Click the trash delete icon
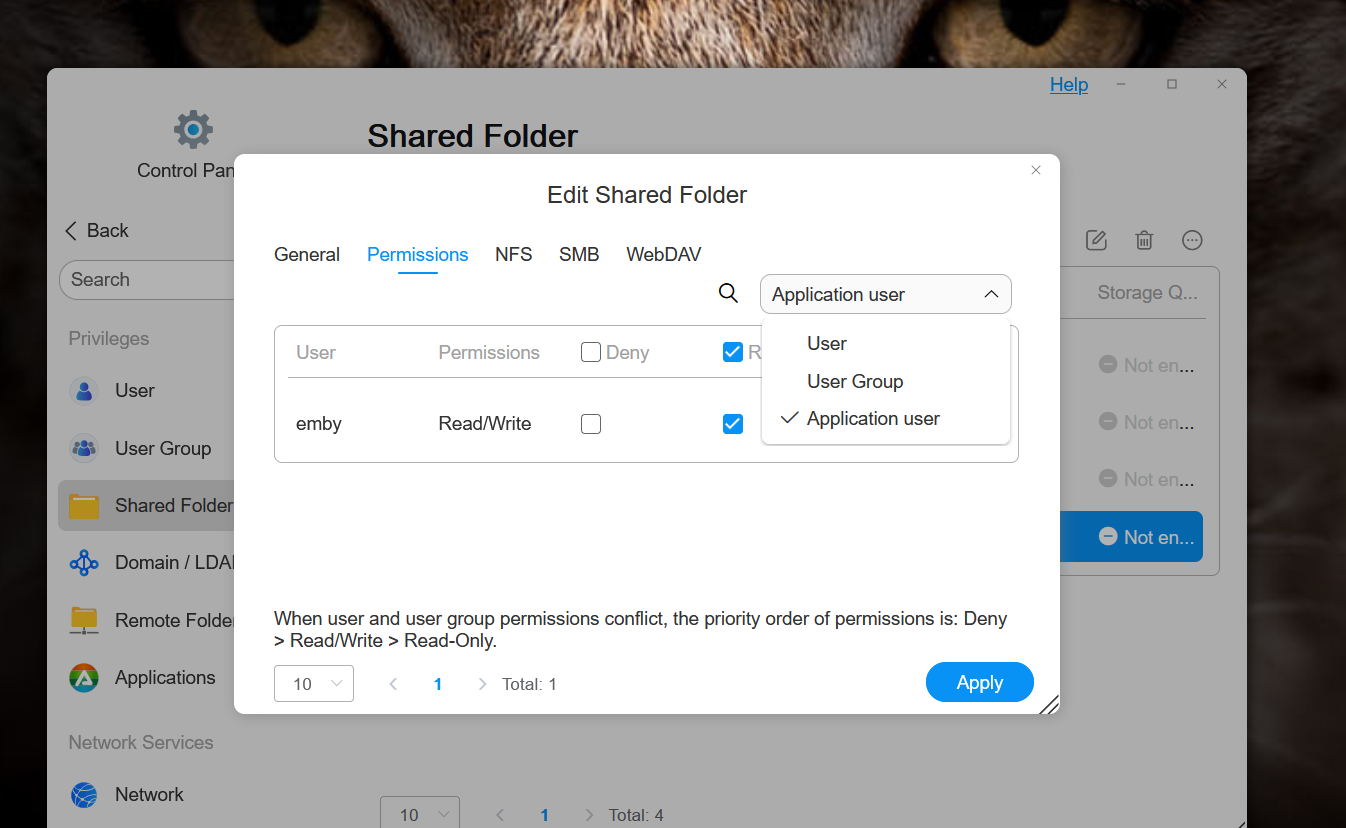This screenshot has width=1346, height=828. (1144, 240)
